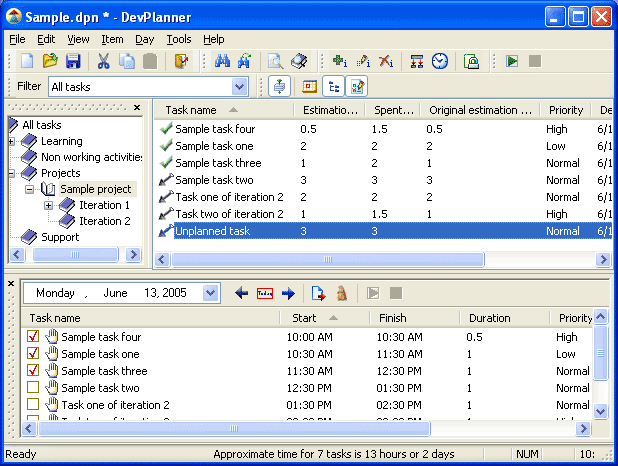
Task: Collapse the Projects tree node
Action: point(11,173)
